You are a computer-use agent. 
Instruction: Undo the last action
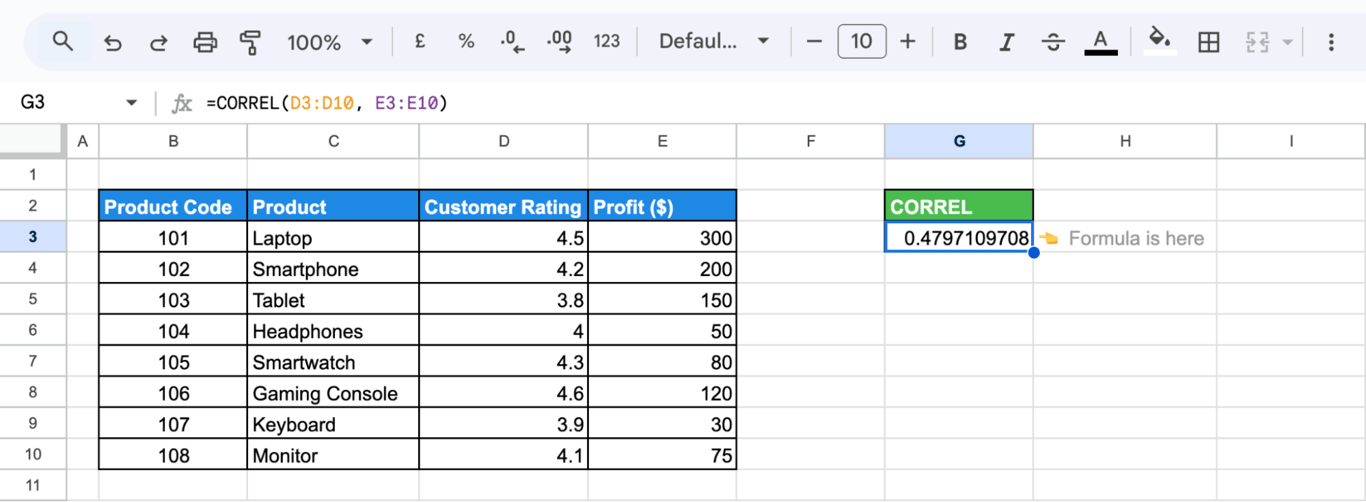point(113,42)
